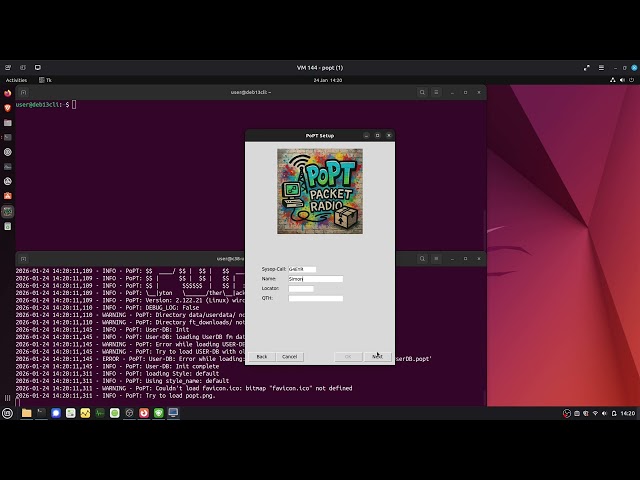Open the Ubuntu Software dock icon
Image resolution: width=640 pixels, height=480 pixels.
8,196
